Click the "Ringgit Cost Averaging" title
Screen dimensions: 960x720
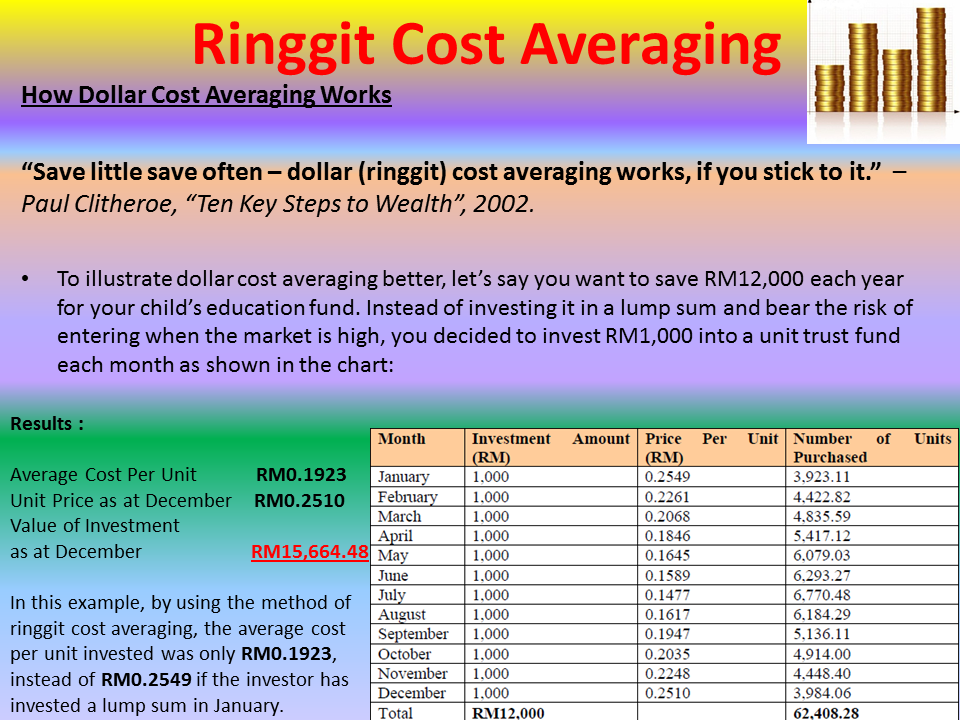click(487, 42)
